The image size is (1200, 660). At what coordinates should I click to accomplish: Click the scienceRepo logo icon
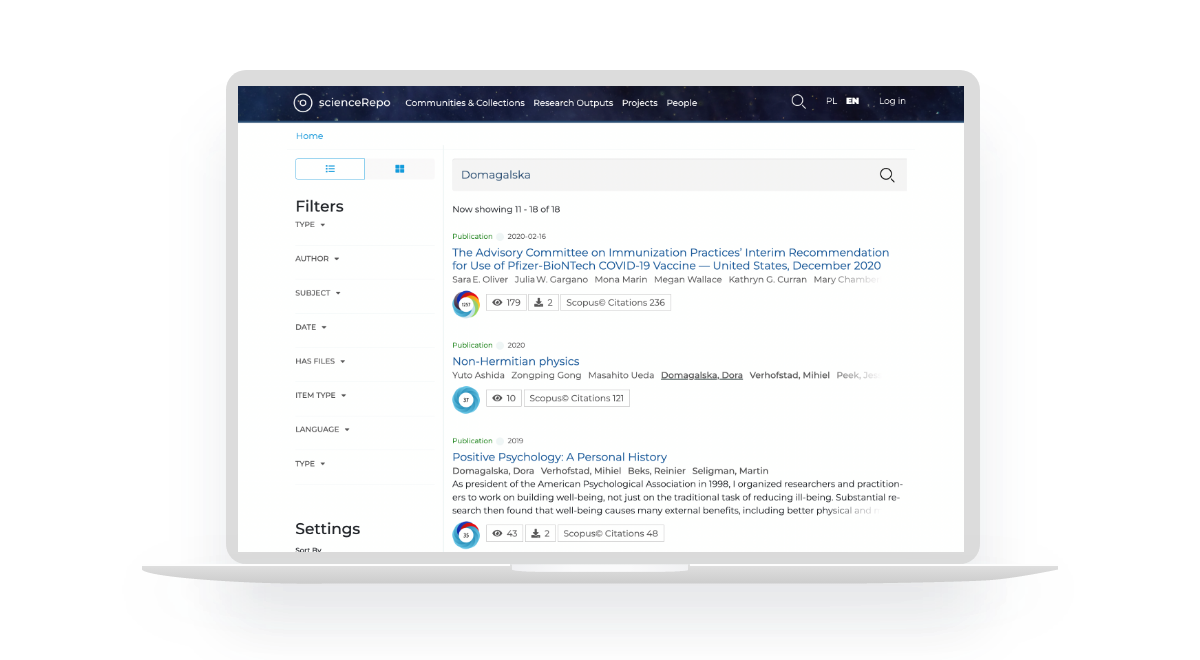(303, 102)
